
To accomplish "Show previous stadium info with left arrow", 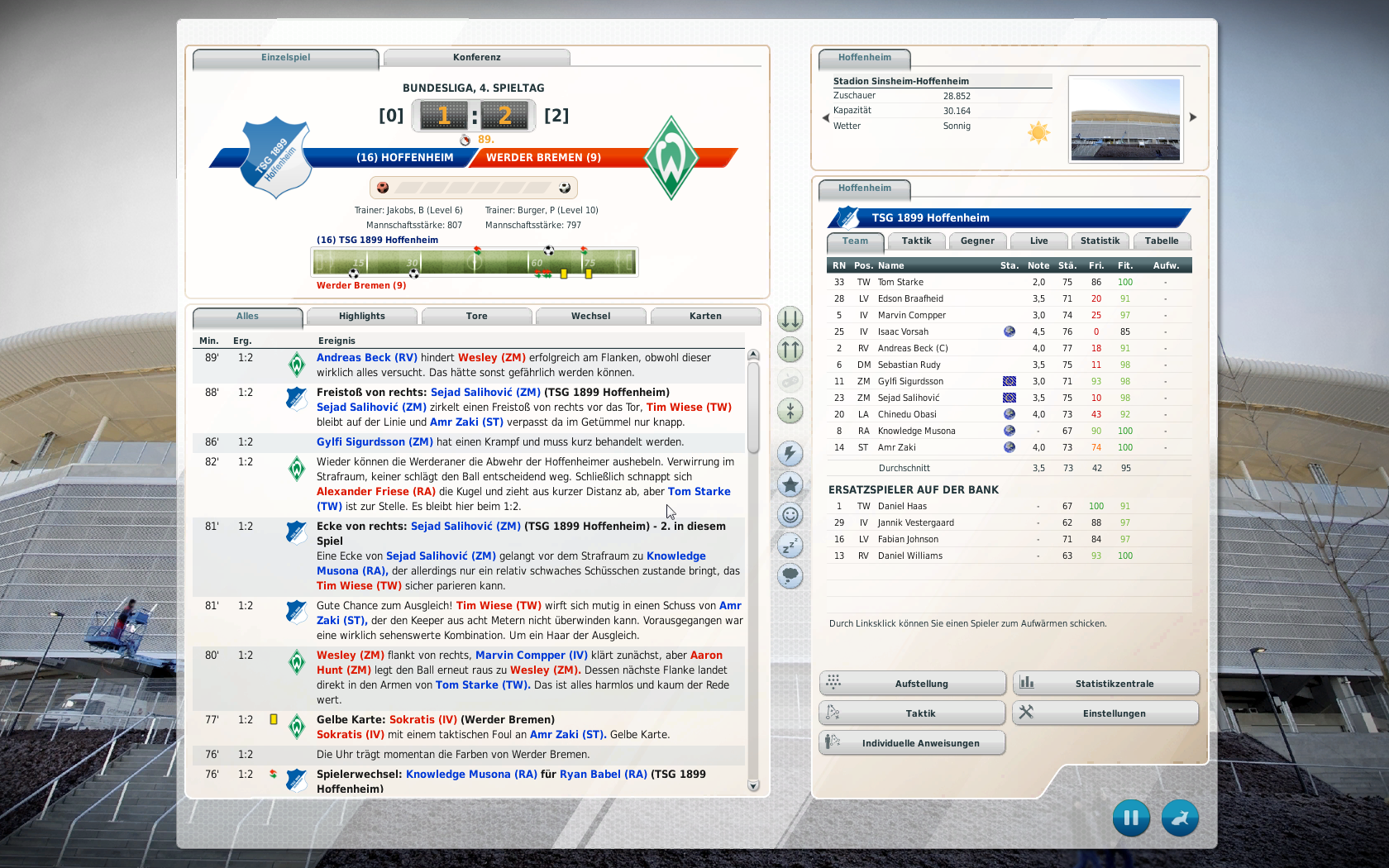I will point(825,117).
